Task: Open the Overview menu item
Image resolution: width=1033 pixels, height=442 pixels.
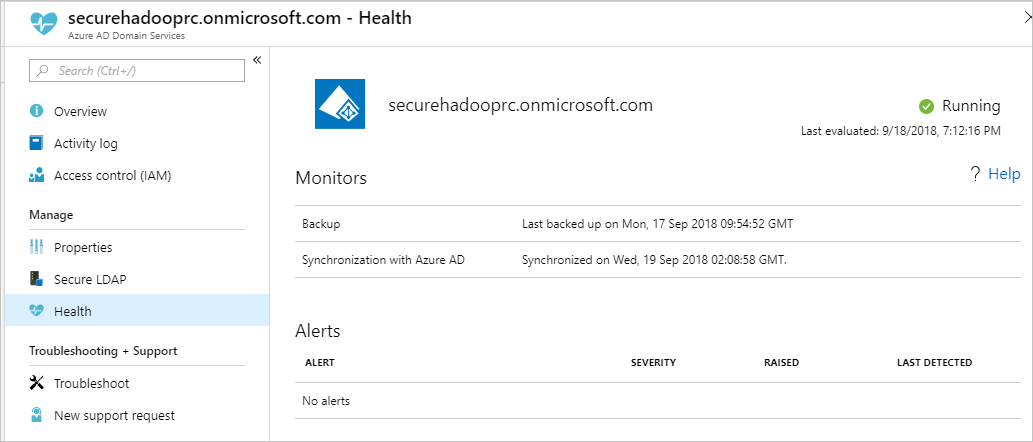Action: coord(80,111)
